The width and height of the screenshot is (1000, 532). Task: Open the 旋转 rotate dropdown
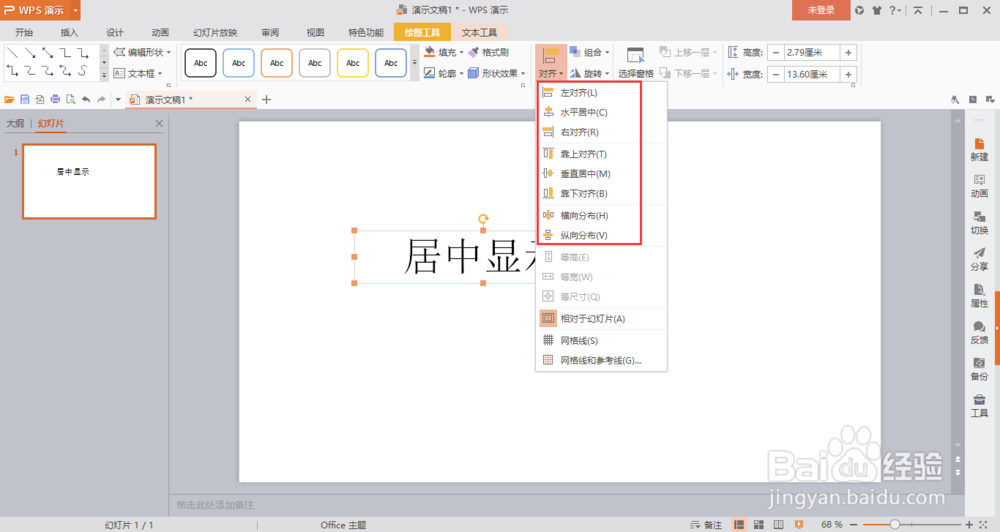pos(589,73)
